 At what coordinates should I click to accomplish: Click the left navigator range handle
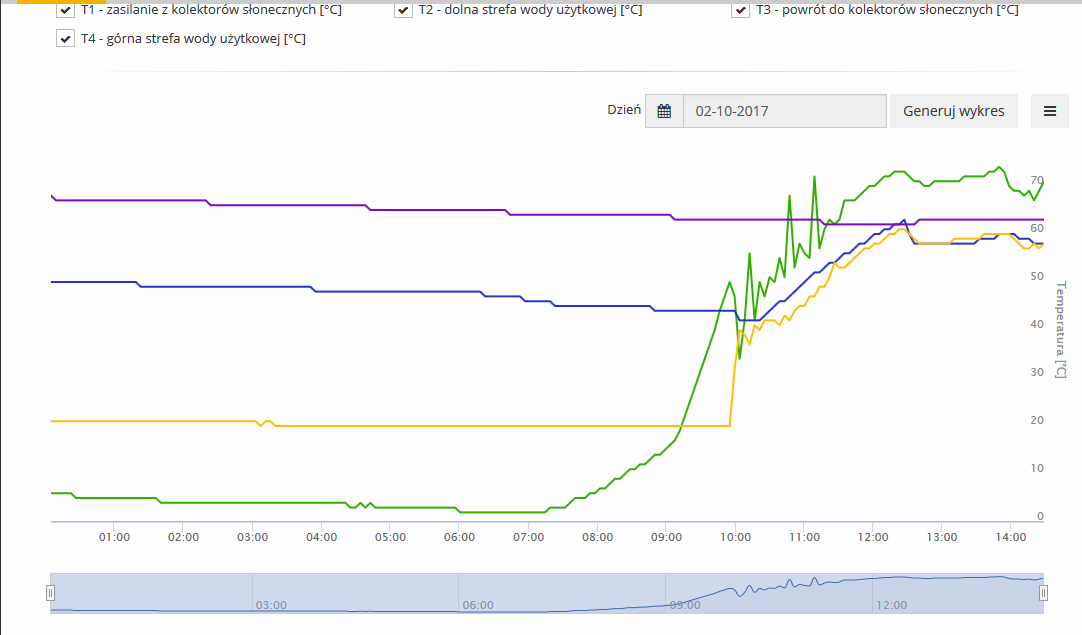click(50, 593)
